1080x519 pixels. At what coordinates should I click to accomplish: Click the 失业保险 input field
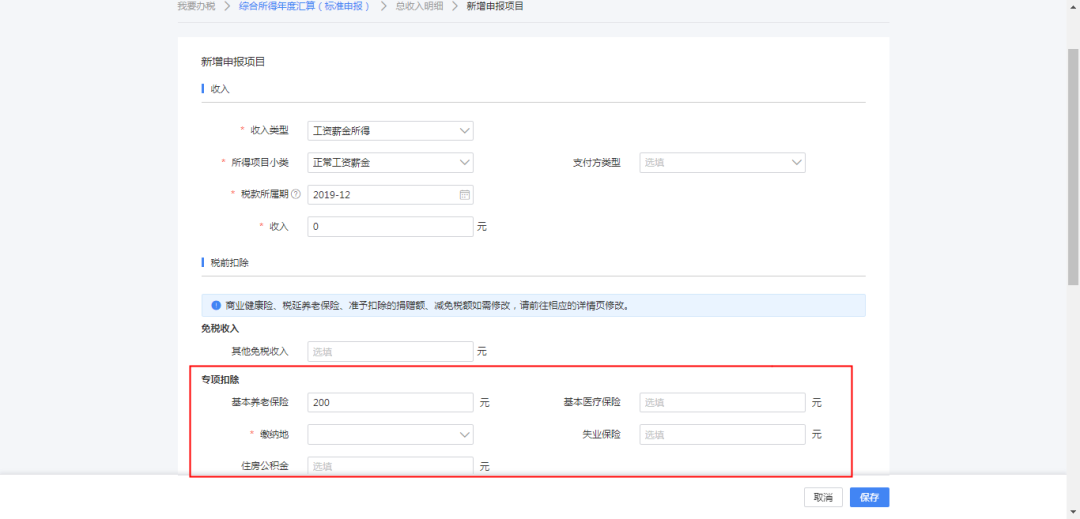coord(723,434)
